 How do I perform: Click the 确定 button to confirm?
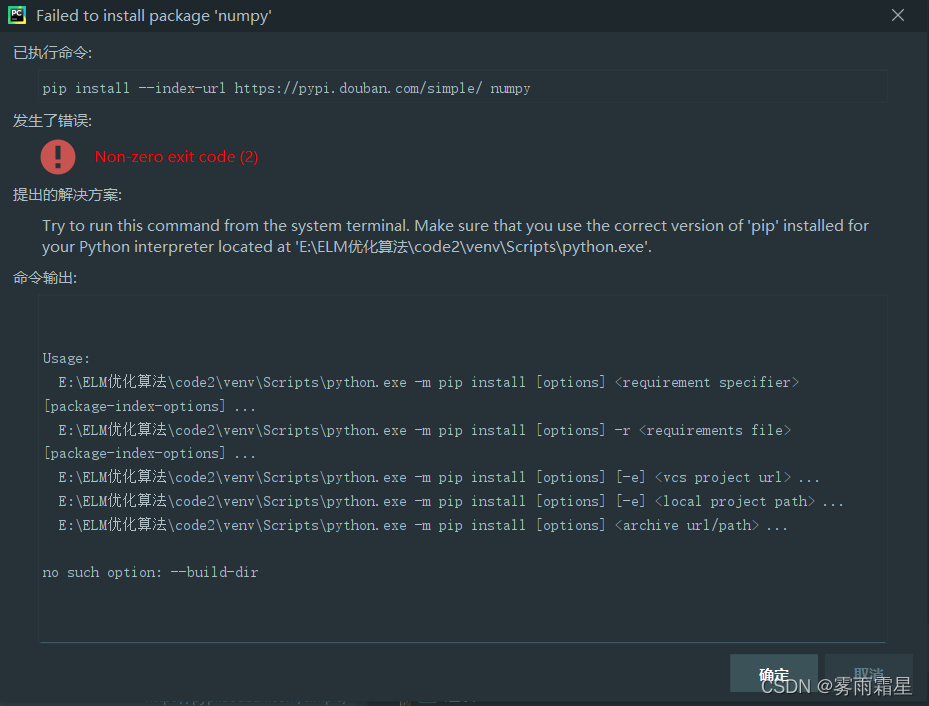click(x=773, y=673)
